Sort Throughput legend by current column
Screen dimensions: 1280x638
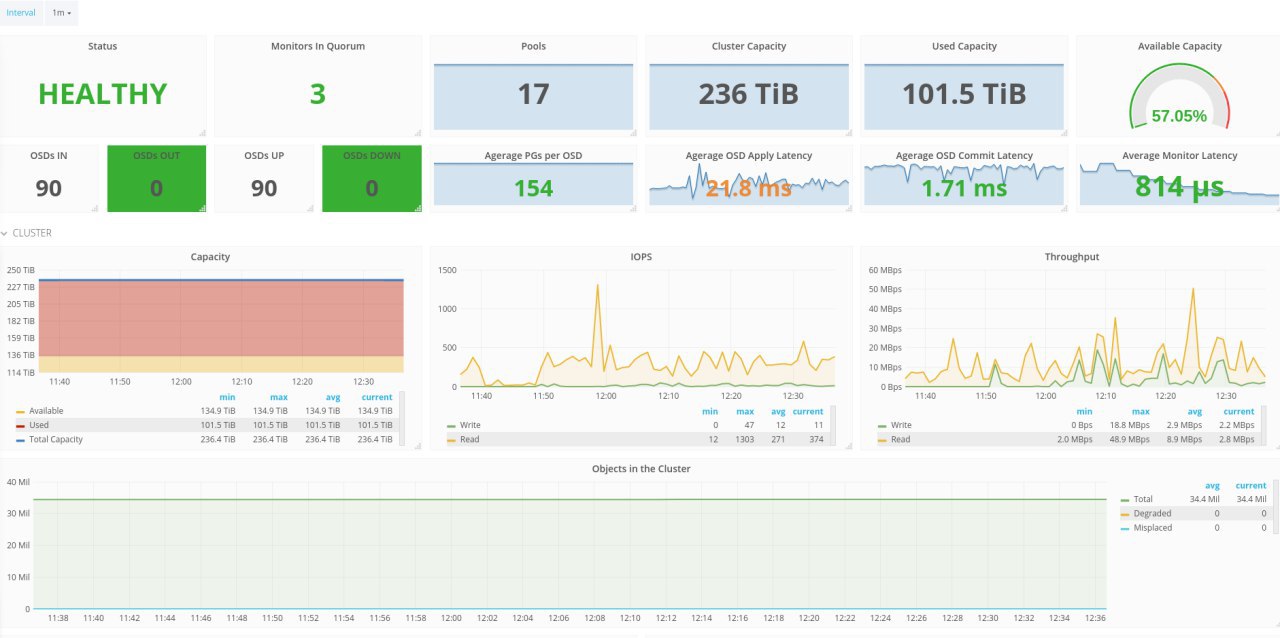point(1238,411)
